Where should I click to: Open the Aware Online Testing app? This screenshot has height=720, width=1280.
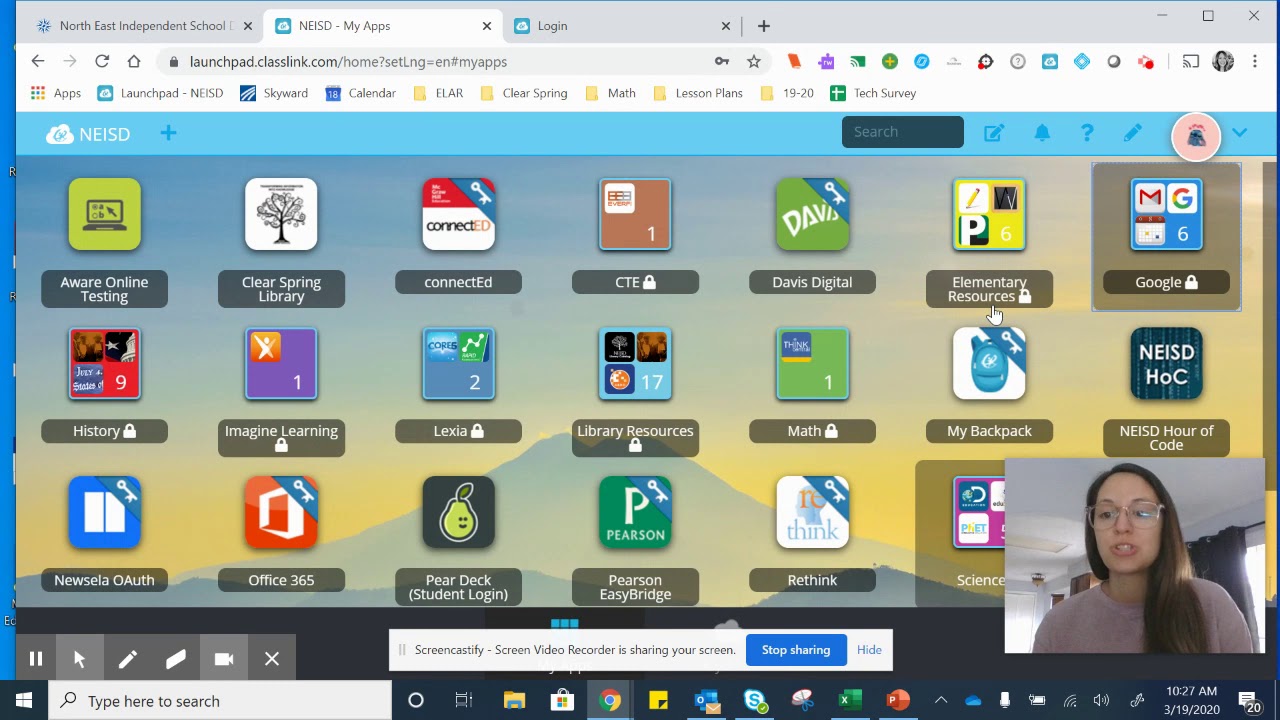tap(105, 214)
